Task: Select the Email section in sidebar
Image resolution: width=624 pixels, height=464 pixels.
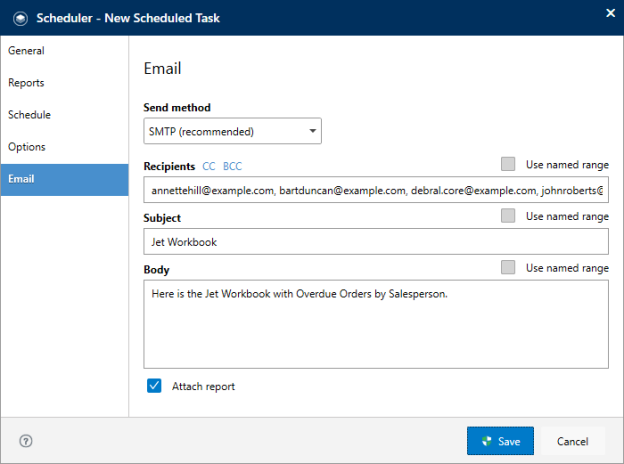Action: pyautogui.click(x=64, y=179)
